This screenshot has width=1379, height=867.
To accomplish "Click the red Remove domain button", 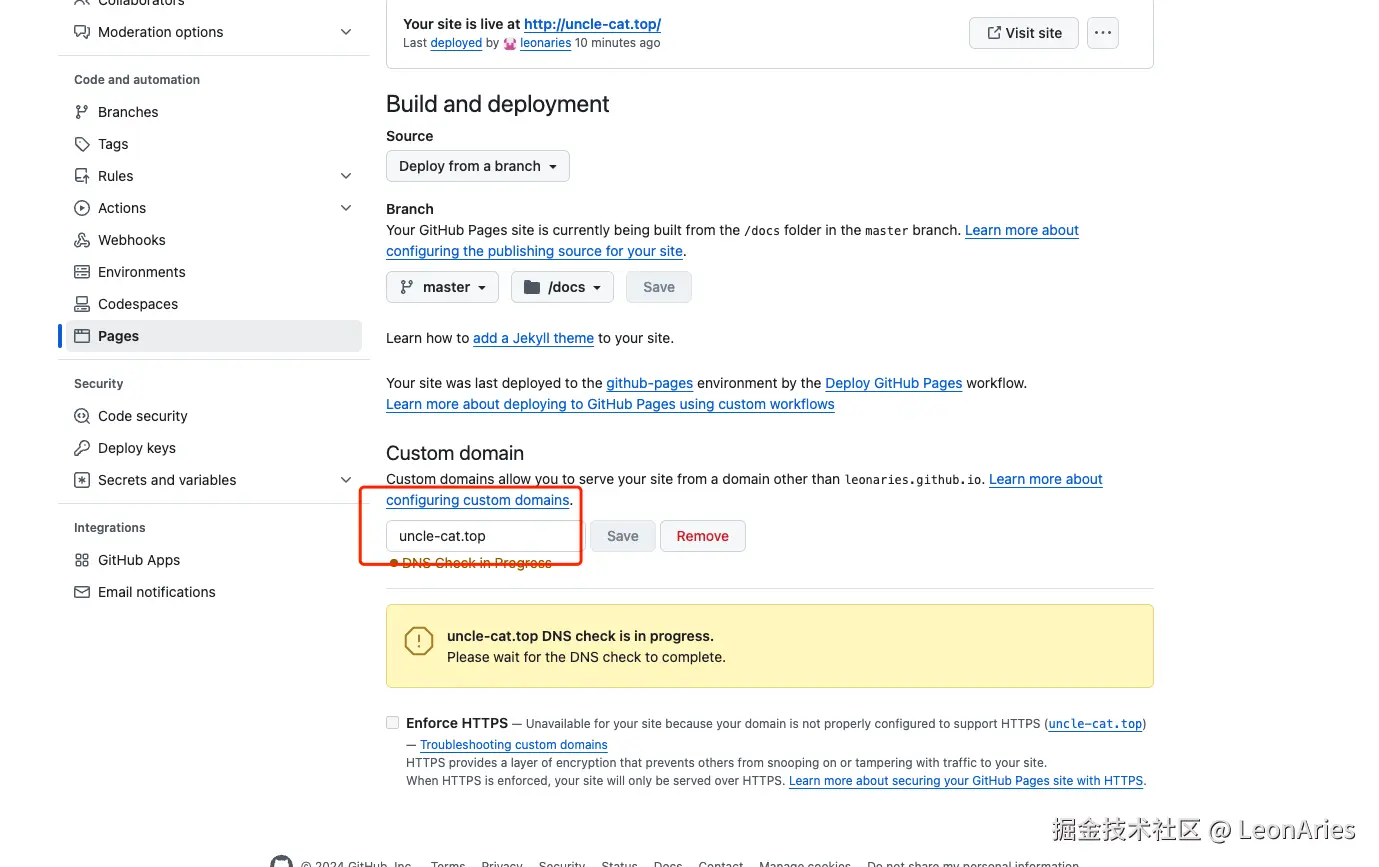I will (703, 536).
